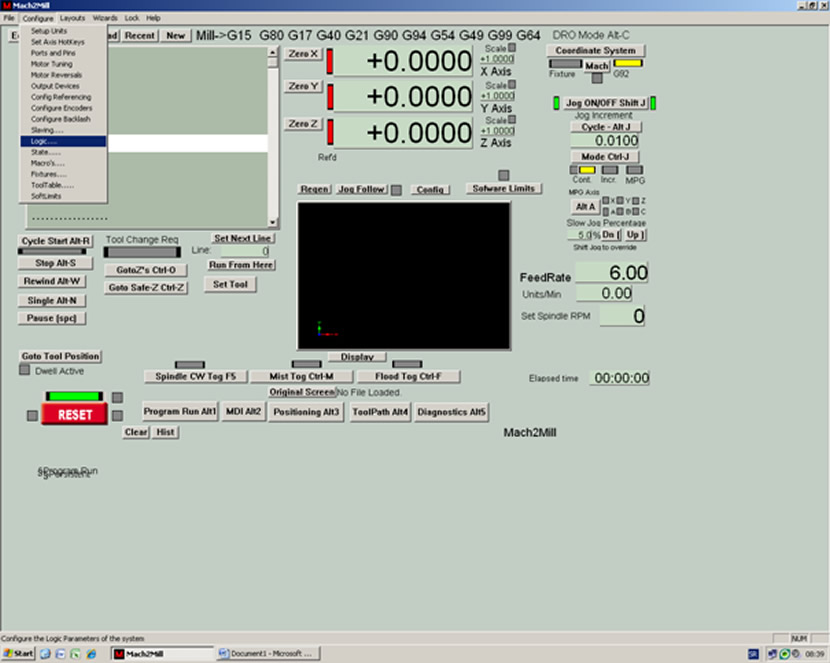Click the Zero Y button
The image size is (830, 663).
[x=302, y=87]
